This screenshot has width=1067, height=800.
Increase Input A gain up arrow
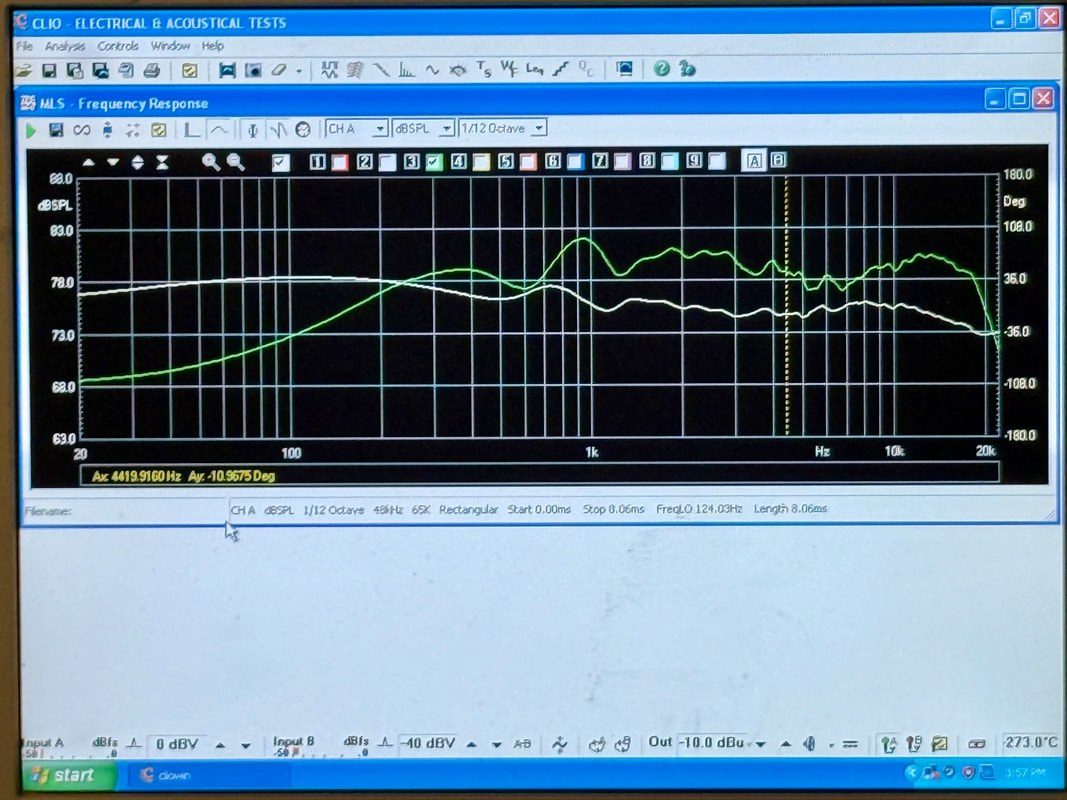(x=220, y=746)
